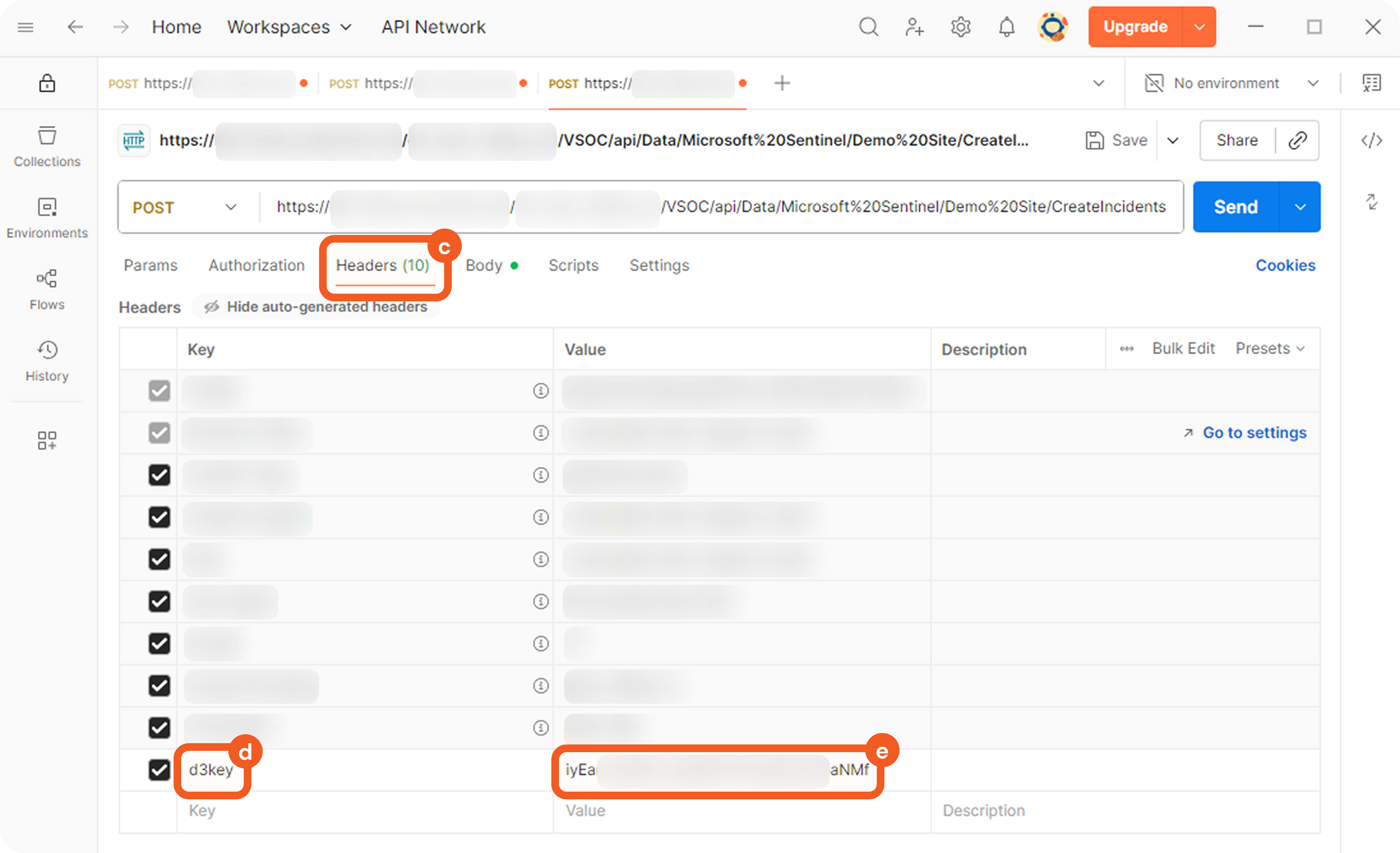
Task: Open the Collections sidebar panel
Action: tap(47, 146)
